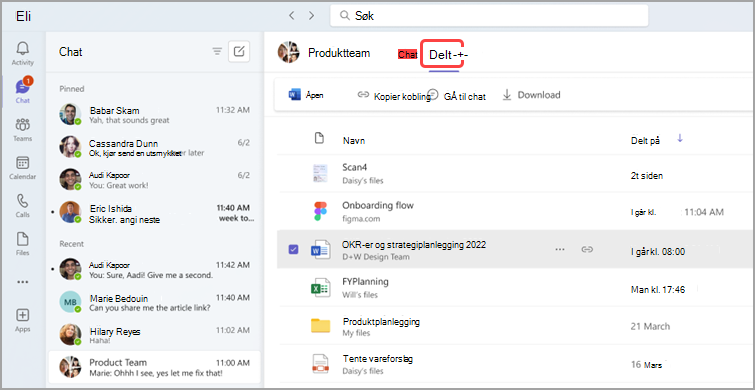Open Tente vareforslag presentation
Screen dimensions: 755x390
378,359
